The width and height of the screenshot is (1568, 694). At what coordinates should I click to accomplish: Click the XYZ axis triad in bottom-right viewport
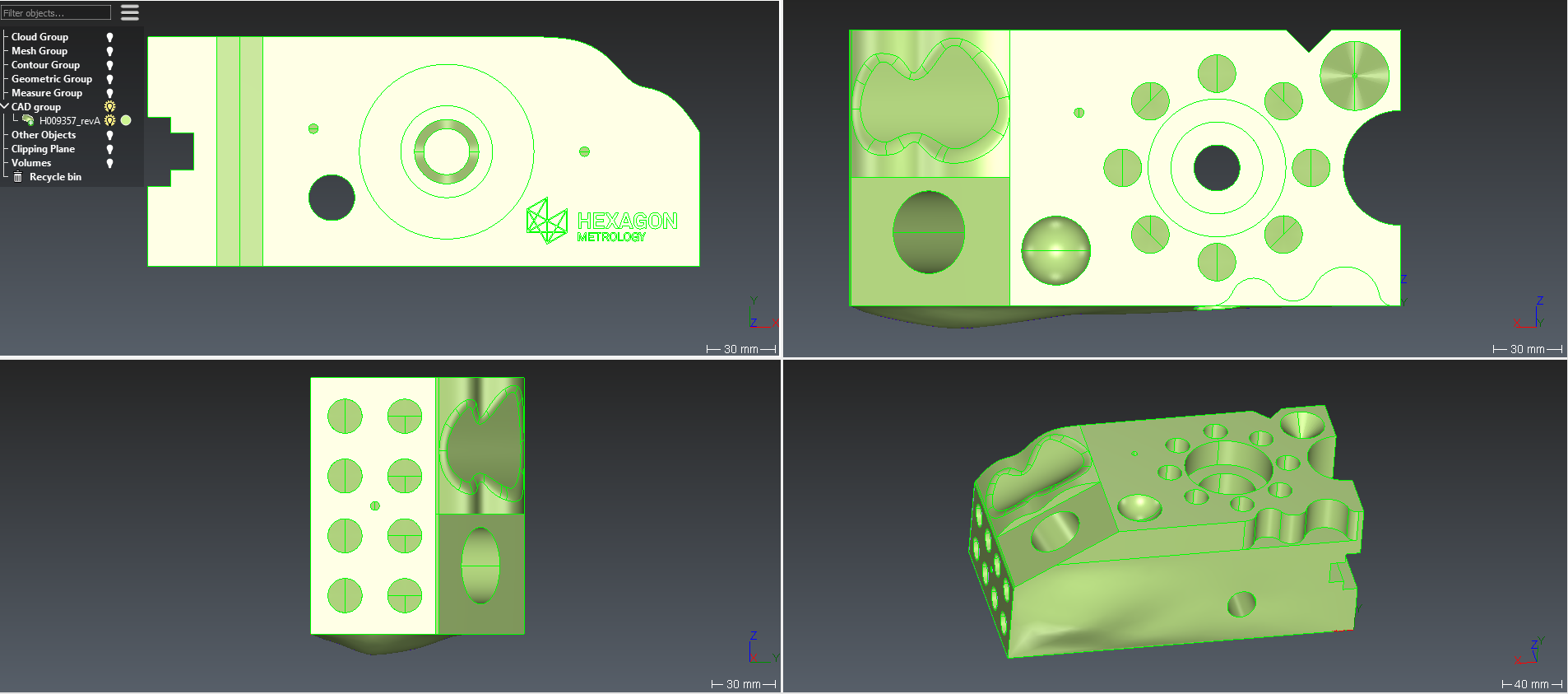(x=1530, y=650)
